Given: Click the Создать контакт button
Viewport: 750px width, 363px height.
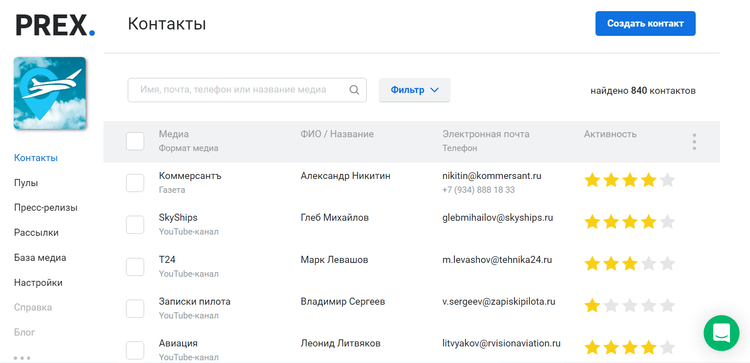Looking at the screenshot, I should (x=645, y=23).
